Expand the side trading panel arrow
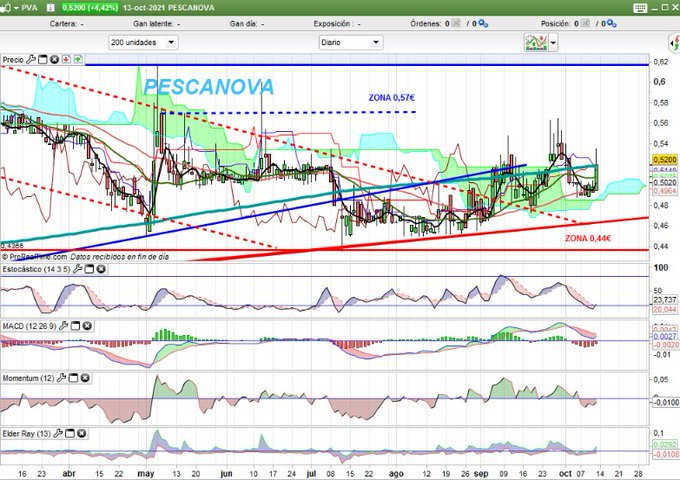680x480 pixels. pos(675,42)
